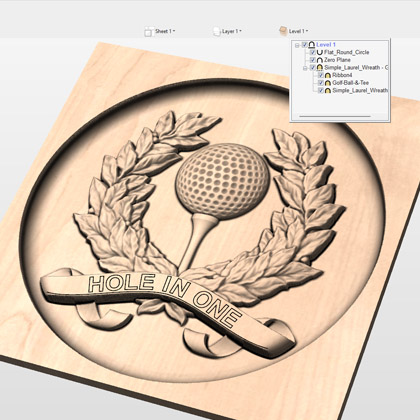This screenshot has height=420, width=420.
Task: Collapse the Level 1 tree node
Action: (297, 45)
